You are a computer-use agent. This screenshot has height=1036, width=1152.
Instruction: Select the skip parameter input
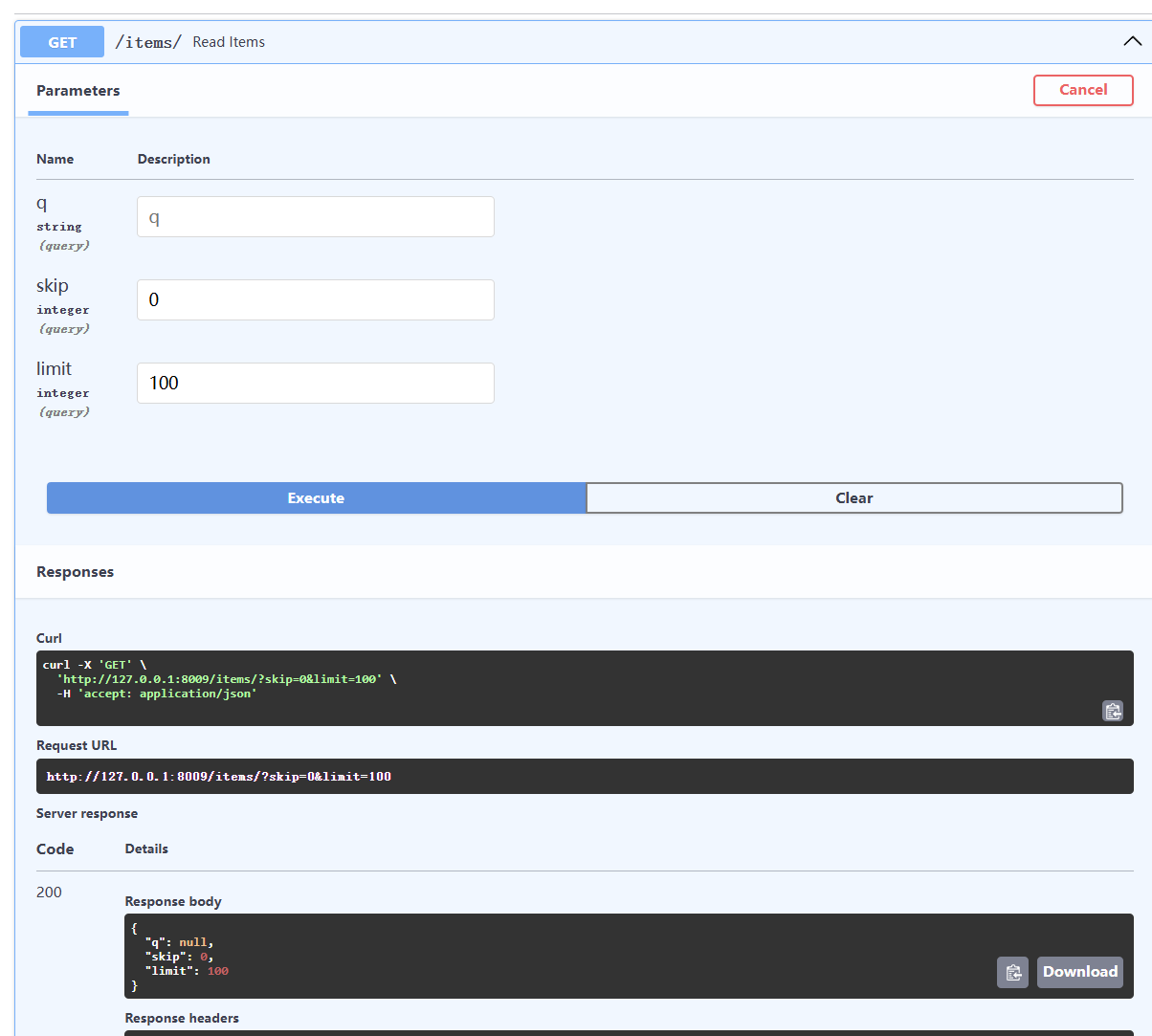pos(315,299)
